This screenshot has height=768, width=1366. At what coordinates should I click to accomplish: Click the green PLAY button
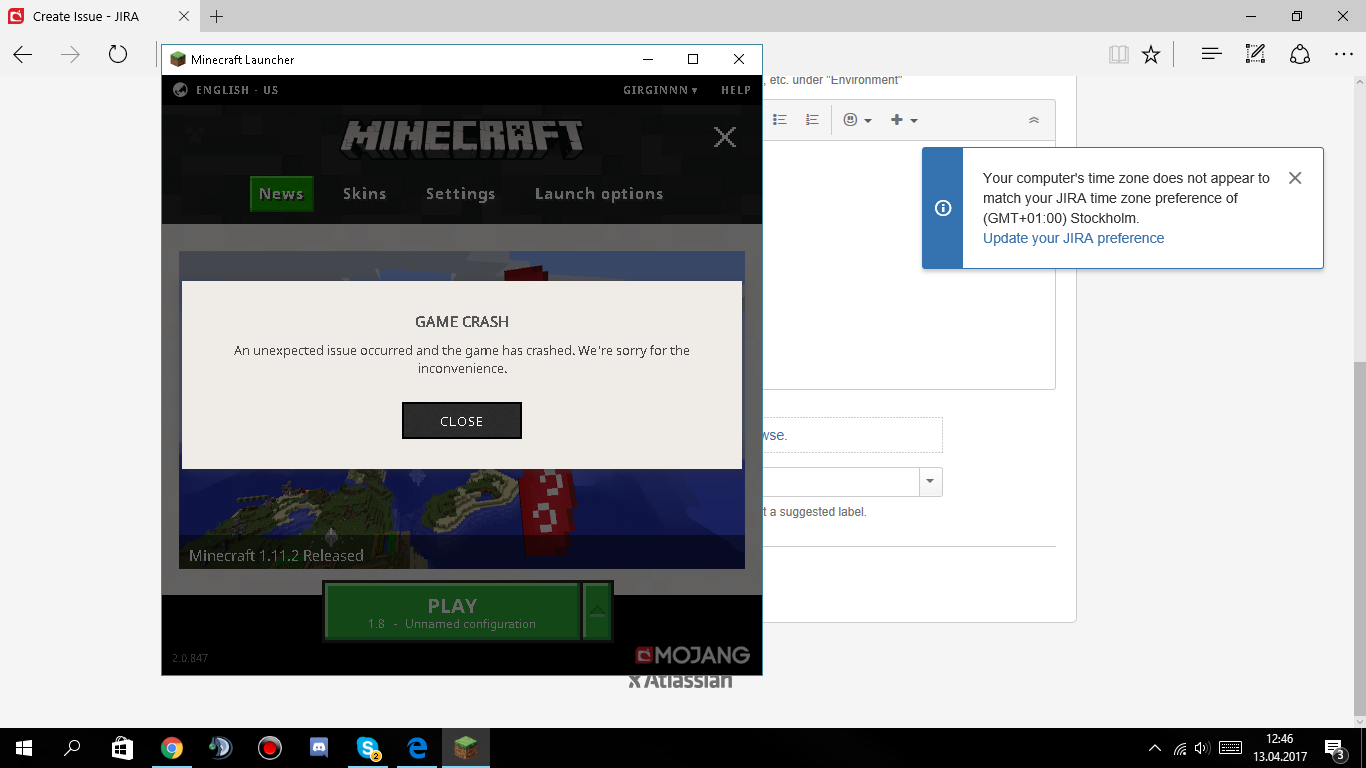[x=452, y=611]
